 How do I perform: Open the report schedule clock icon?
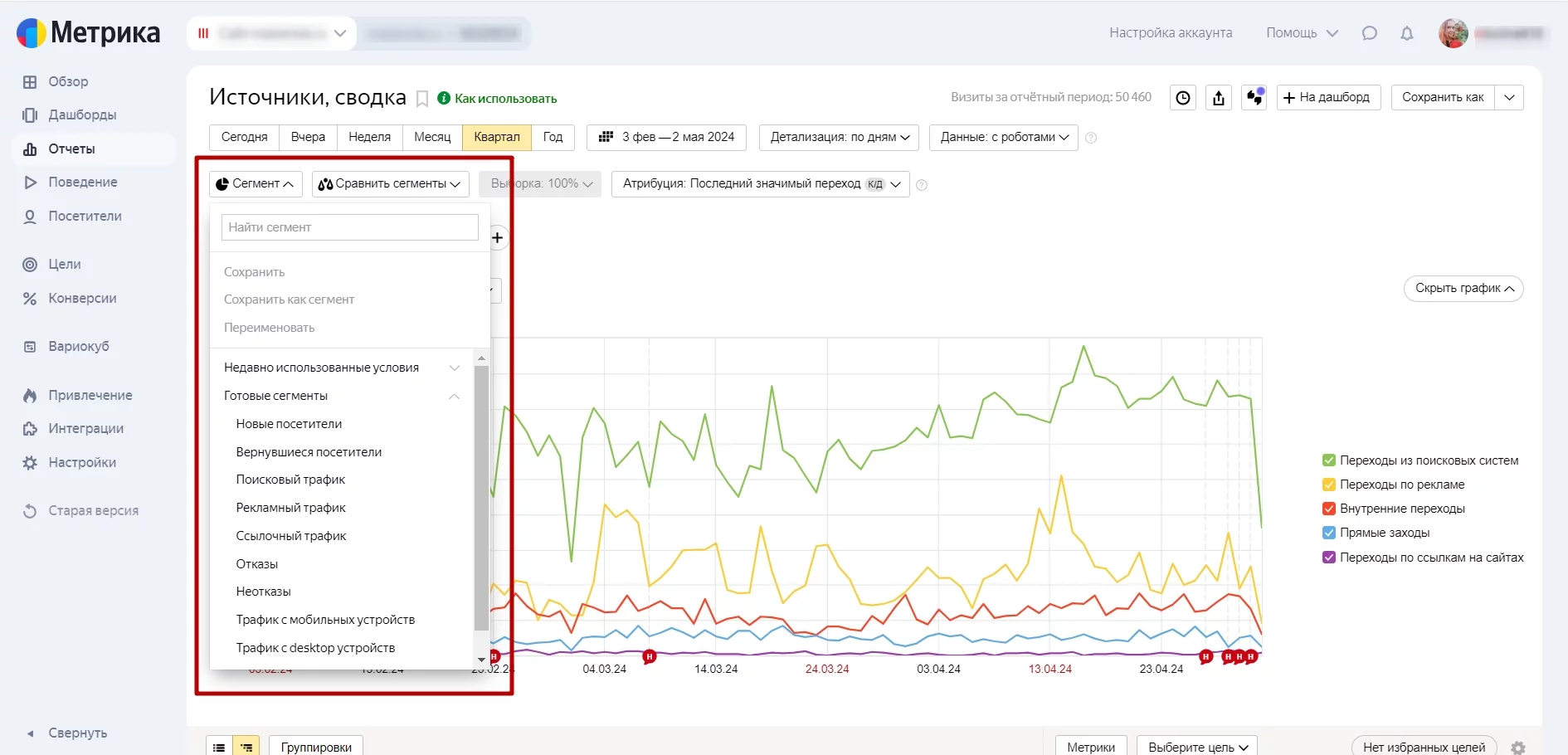click(x=1183, y=98)
